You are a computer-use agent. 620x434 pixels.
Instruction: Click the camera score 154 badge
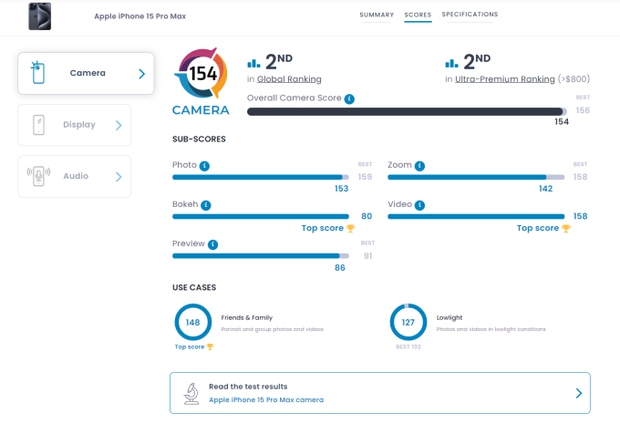click(x=201, y=73)
